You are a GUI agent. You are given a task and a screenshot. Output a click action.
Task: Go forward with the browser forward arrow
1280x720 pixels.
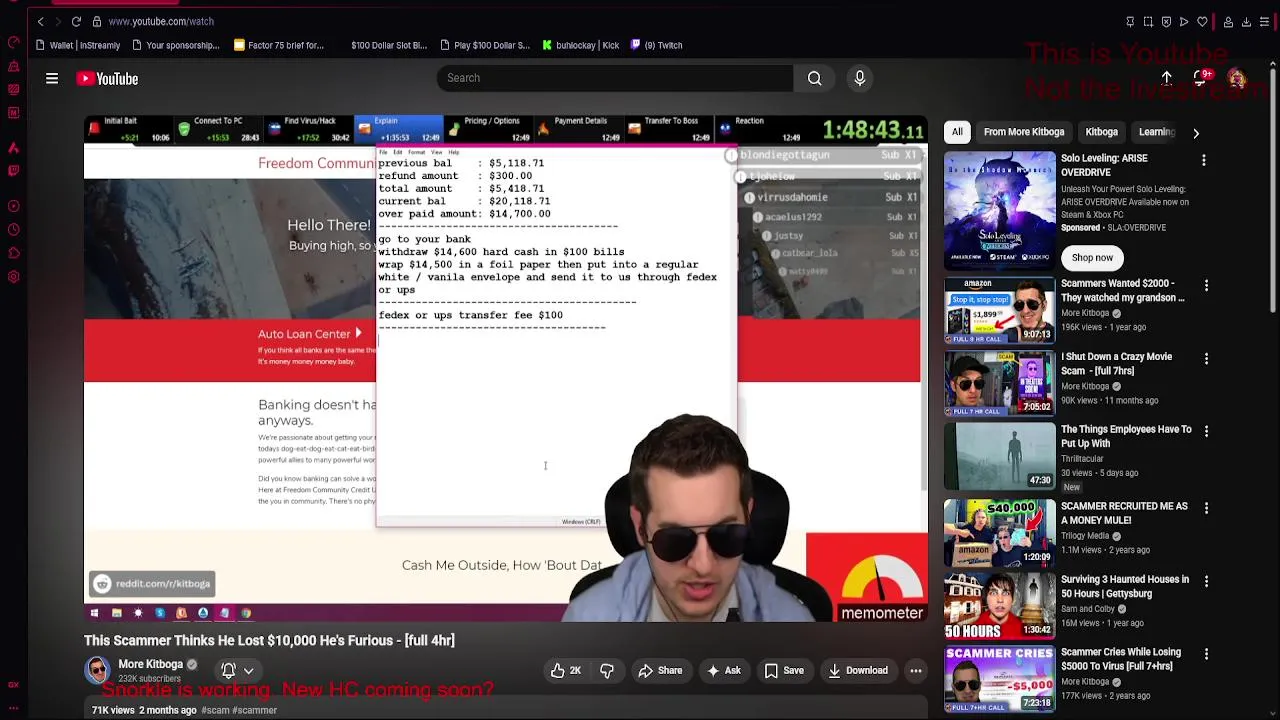(x=58, y=21)
